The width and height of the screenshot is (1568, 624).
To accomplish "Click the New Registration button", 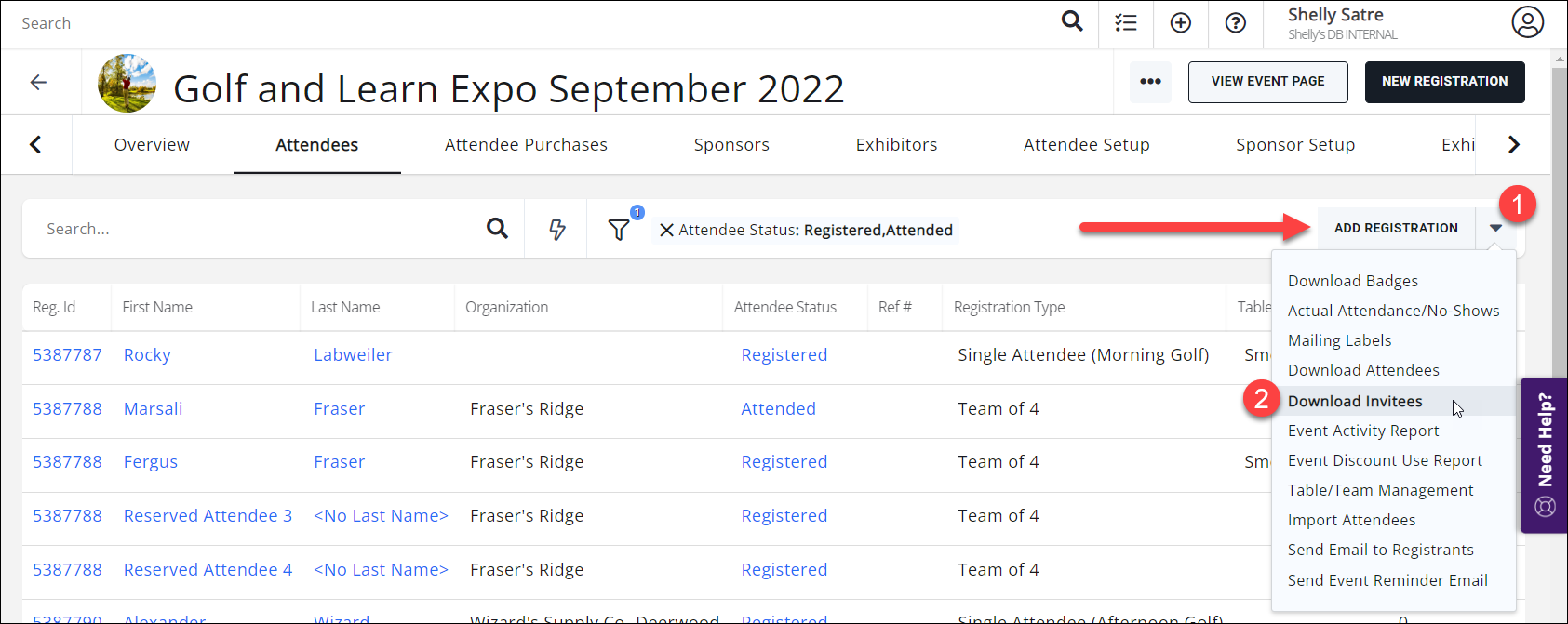I will point(1444,82).
